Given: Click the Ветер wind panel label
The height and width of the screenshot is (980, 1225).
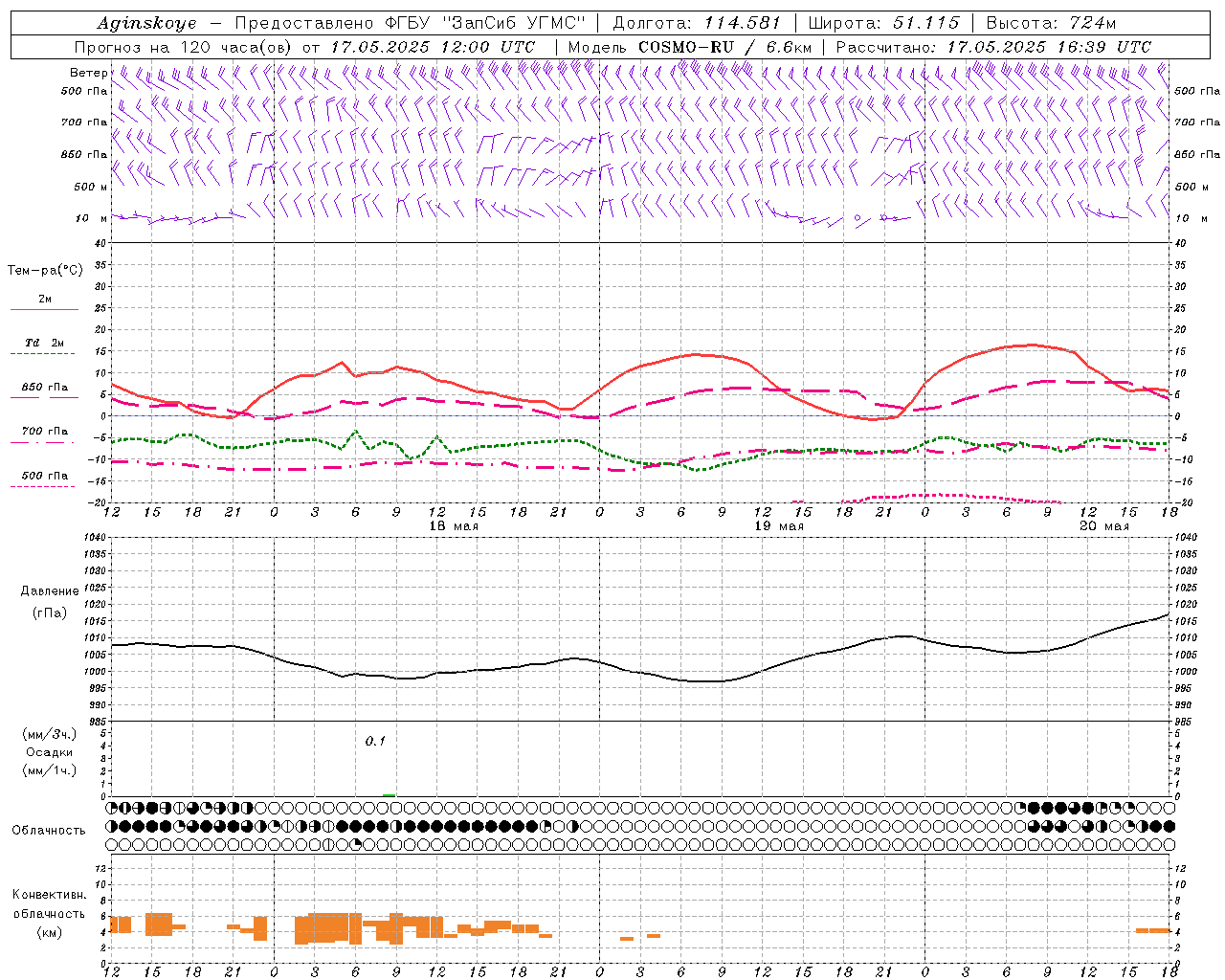Looking at the screenshot, I should (x=88, y=73).
